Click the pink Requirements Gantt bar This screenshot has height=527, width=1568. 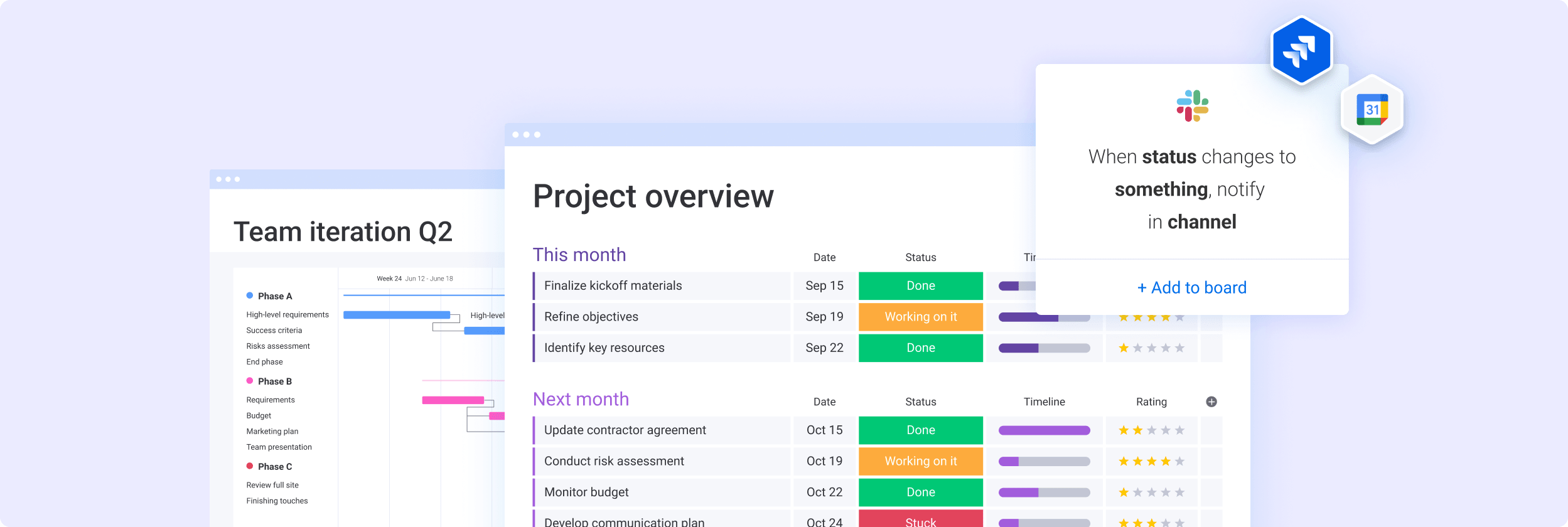[453, 400]
